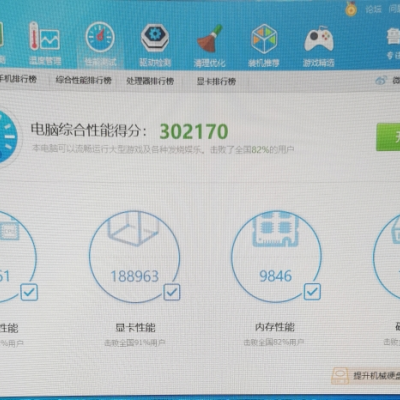The height and width of the screenshot is (400, 400).
Task: Open the 温度管理 temperature management icon
Action: (x=45, y=42)
